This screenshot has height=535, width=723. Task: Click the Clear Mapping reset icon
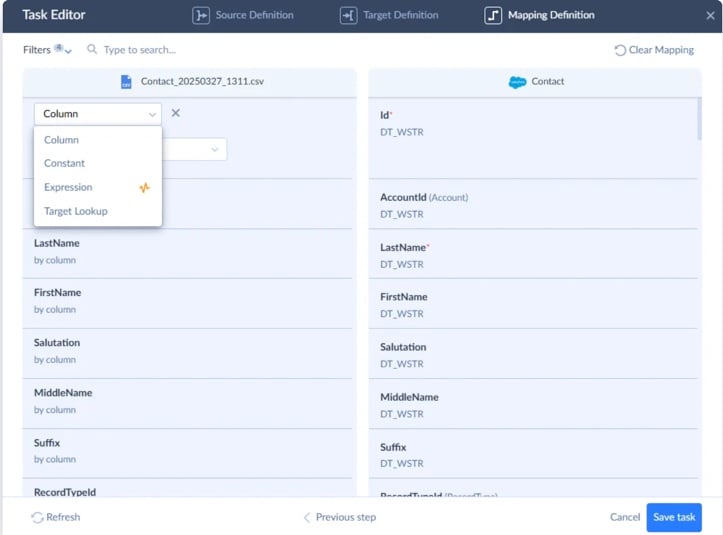[x=620, y=50]
